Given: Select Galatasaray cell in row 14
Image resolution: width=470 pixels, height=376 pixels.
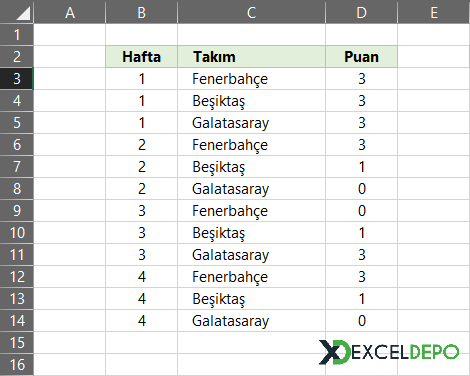Looking at the screenshot, I should tap(252, 321).
